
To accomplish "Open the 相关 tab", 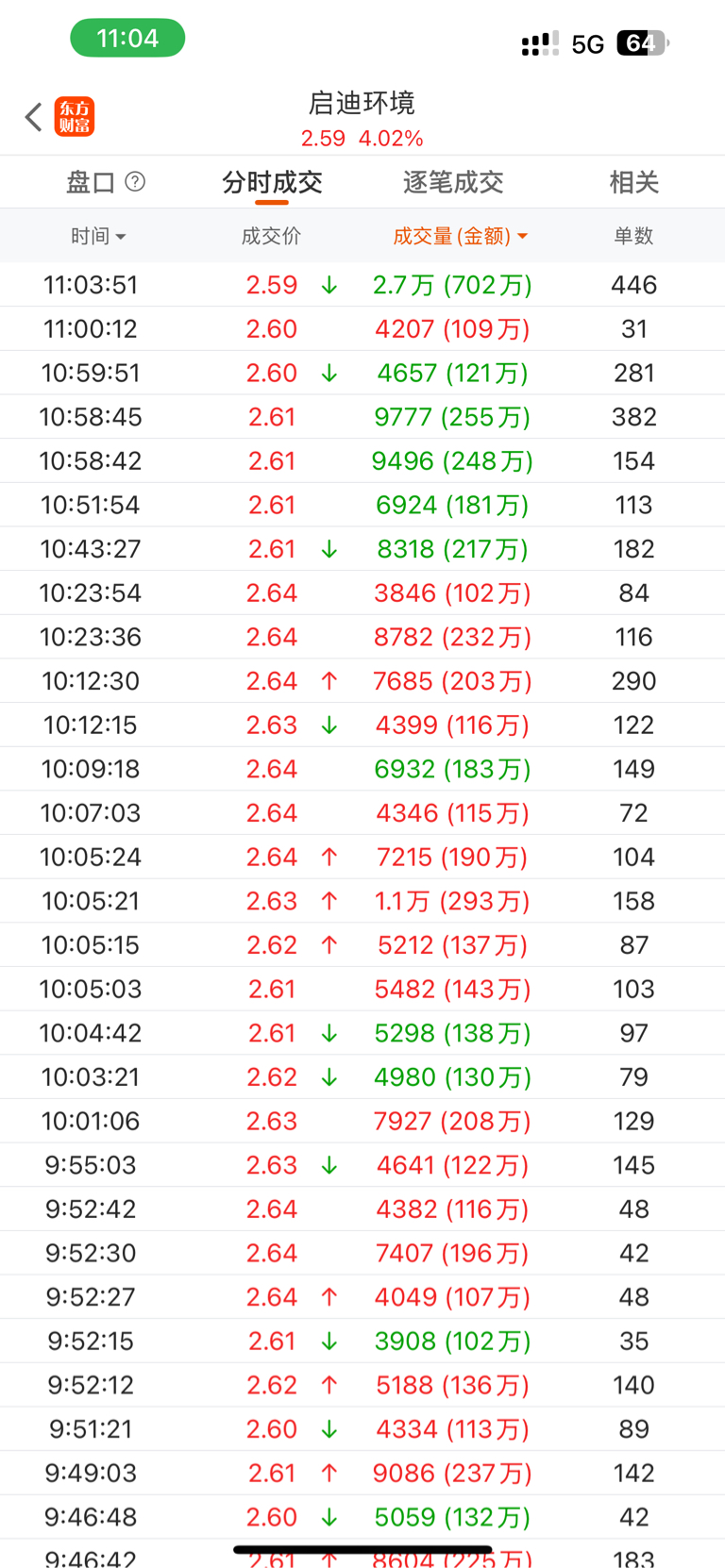I will (633, 182).
